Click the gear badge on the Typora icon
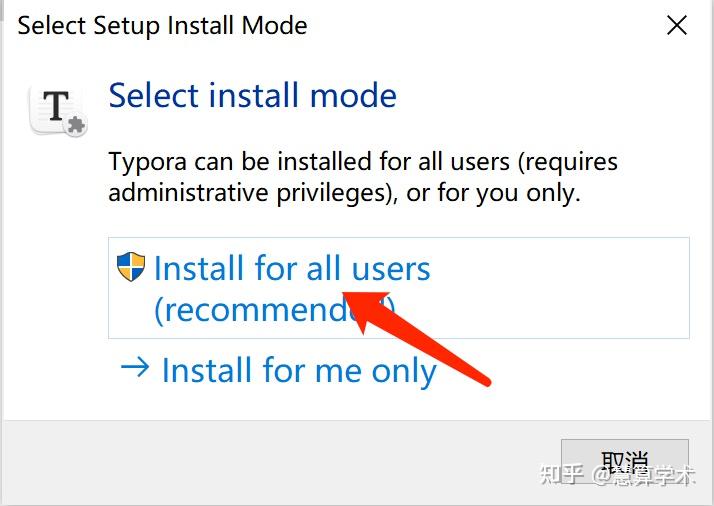Screen dimensions: 714x506 coord(76,125)
